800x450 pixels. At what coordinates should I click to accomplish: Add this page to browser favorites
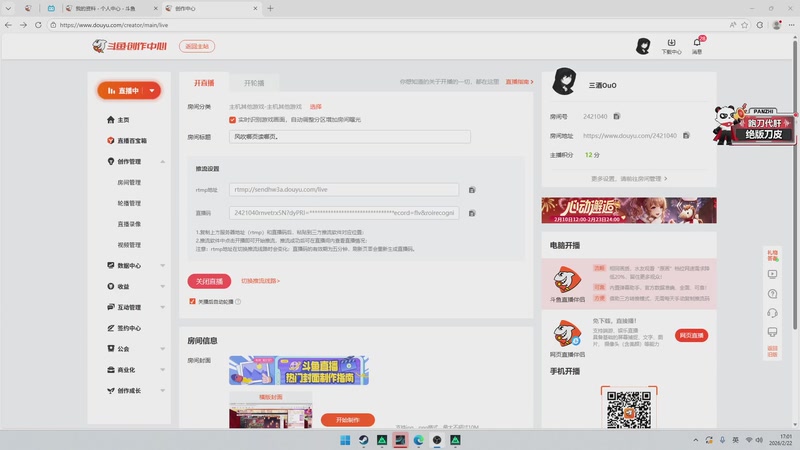pyautogui.click(x=745, y=25)
